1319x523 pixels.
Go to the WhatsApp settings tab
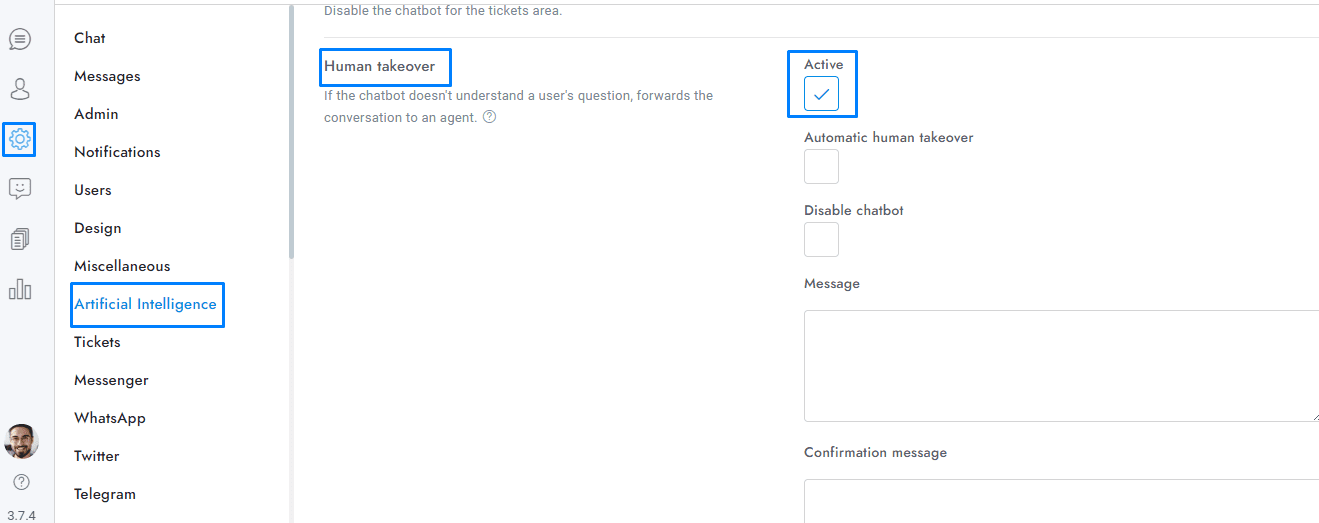coord(110,418)
